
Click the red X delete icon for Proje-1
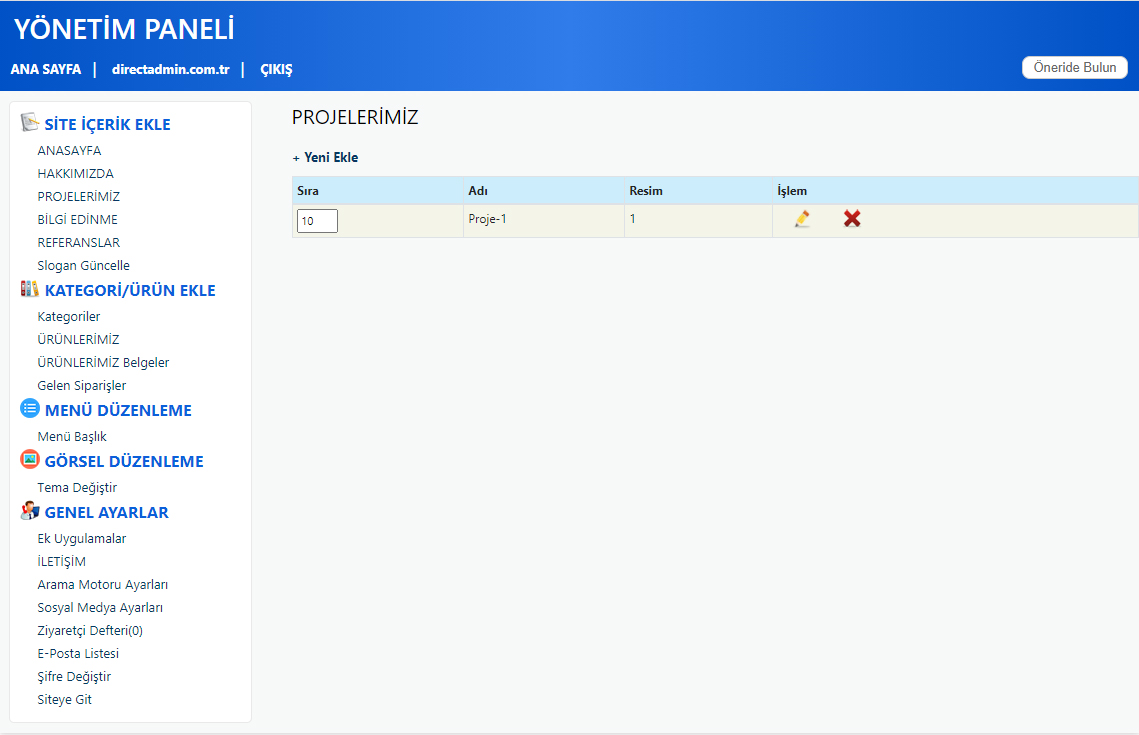pos(852,219)
